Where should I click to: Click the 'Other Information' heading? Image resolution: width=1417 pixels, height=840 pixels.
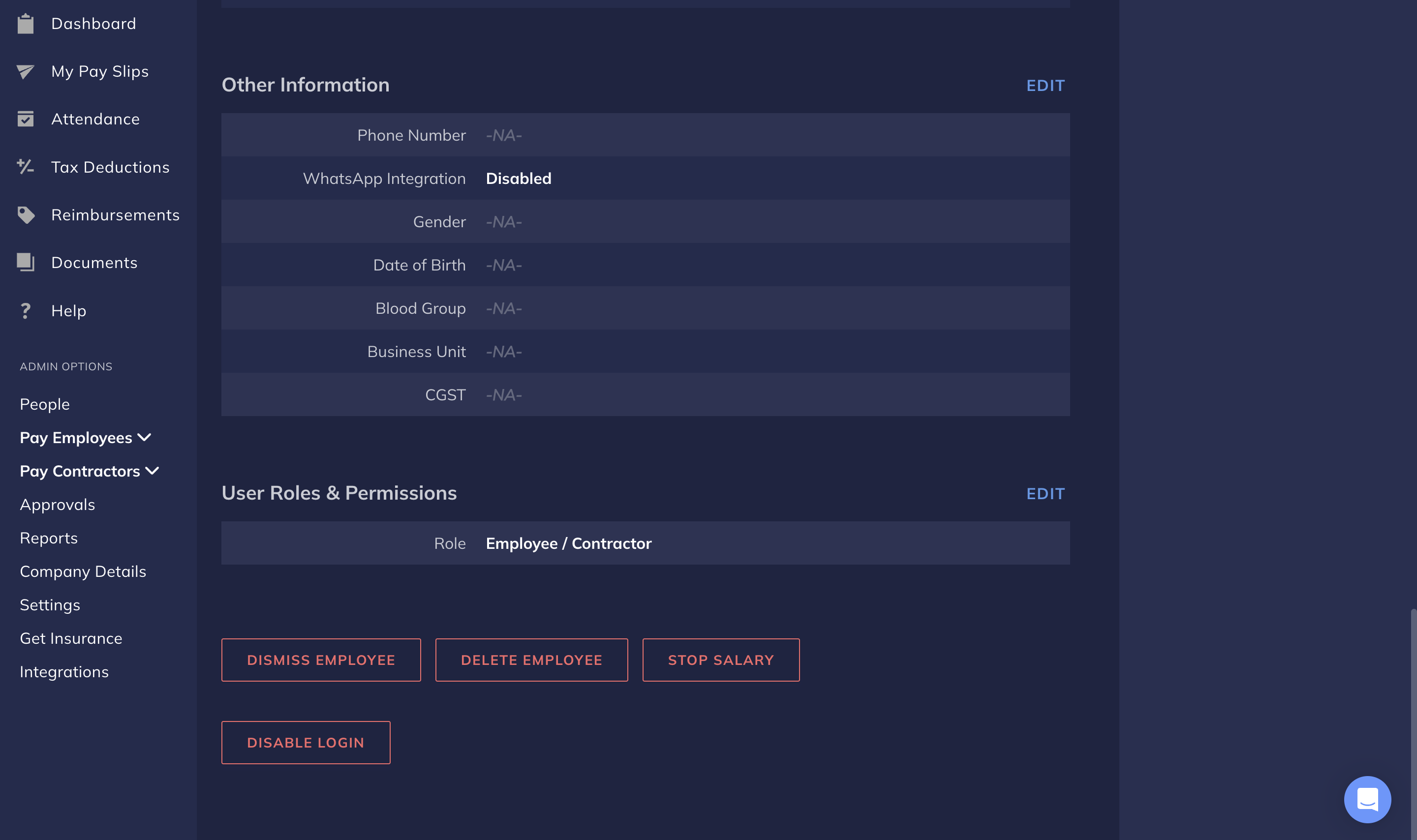305,85
